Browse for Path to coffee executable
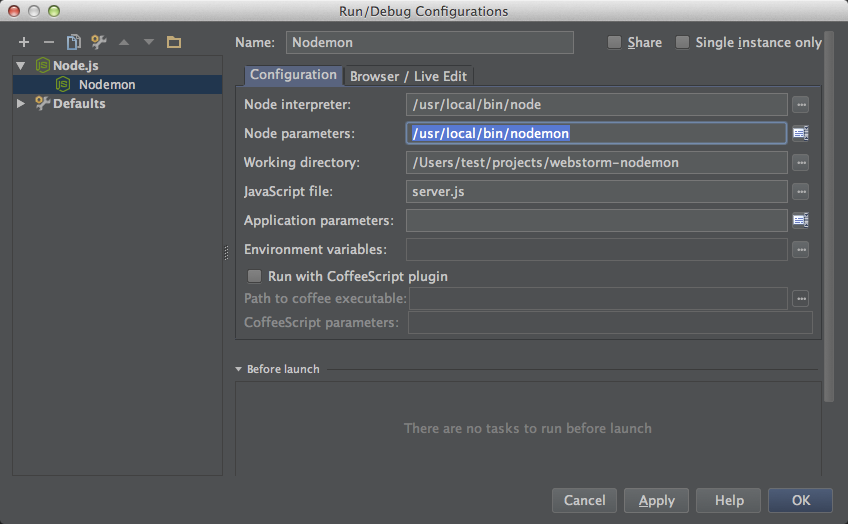848x524 pixels. pos(800,299)
